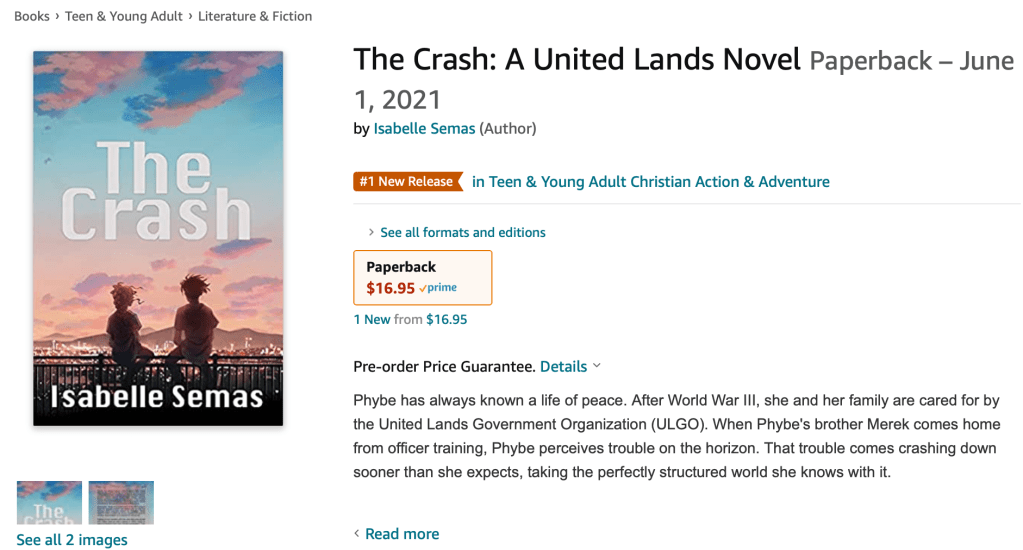Click the chevron beside See all formats
Image resolution: width=1023 pixels, height=550 pixels.
tap(371, 233)
